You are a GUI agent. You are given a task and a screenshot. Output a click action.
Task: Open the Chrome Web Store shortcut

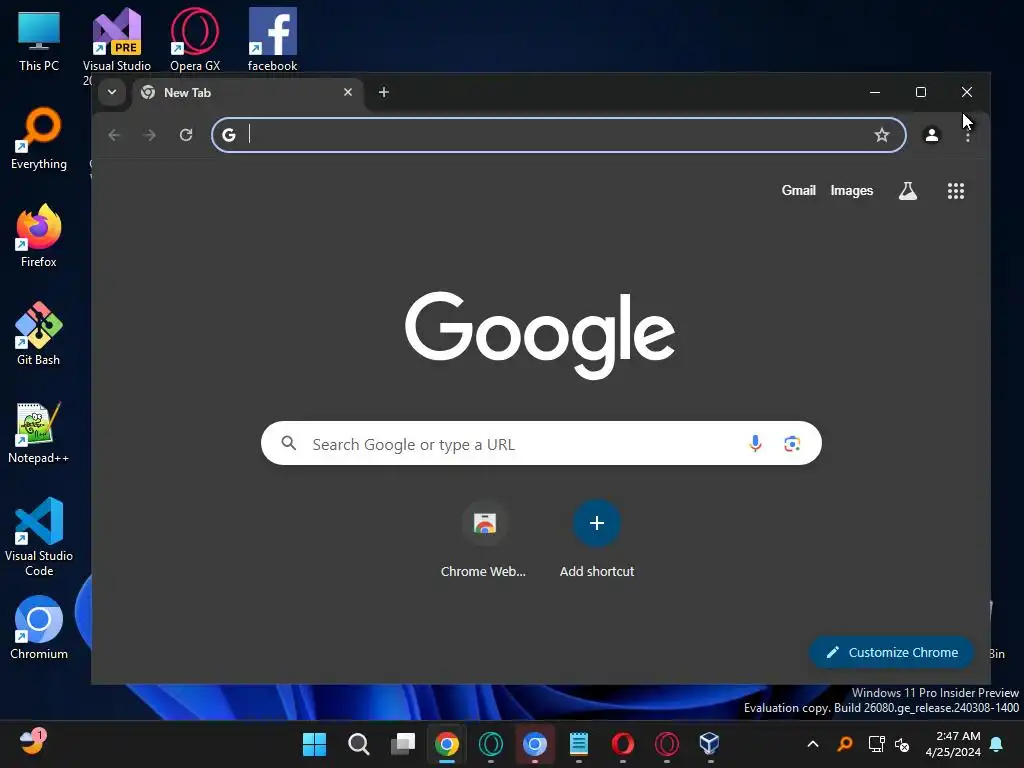pyautogui.click(x=484, y=539)
